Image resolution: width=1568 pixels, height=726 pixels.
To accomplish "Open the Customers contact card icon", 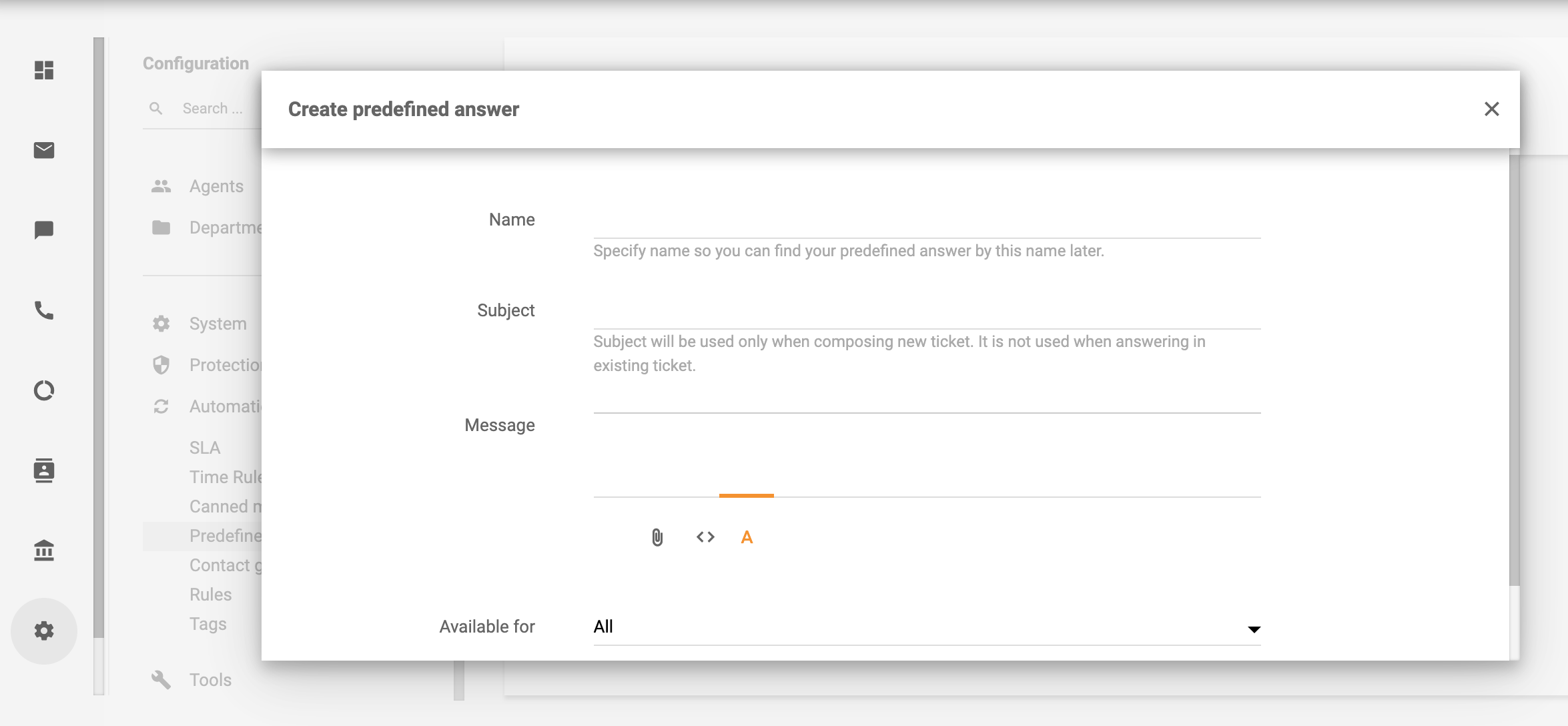I will tap(44, 471).
